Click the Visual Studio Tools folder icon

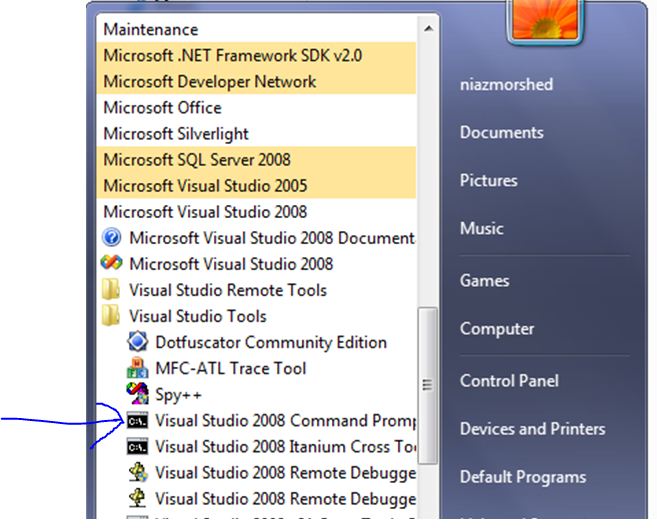click(111, 316)
